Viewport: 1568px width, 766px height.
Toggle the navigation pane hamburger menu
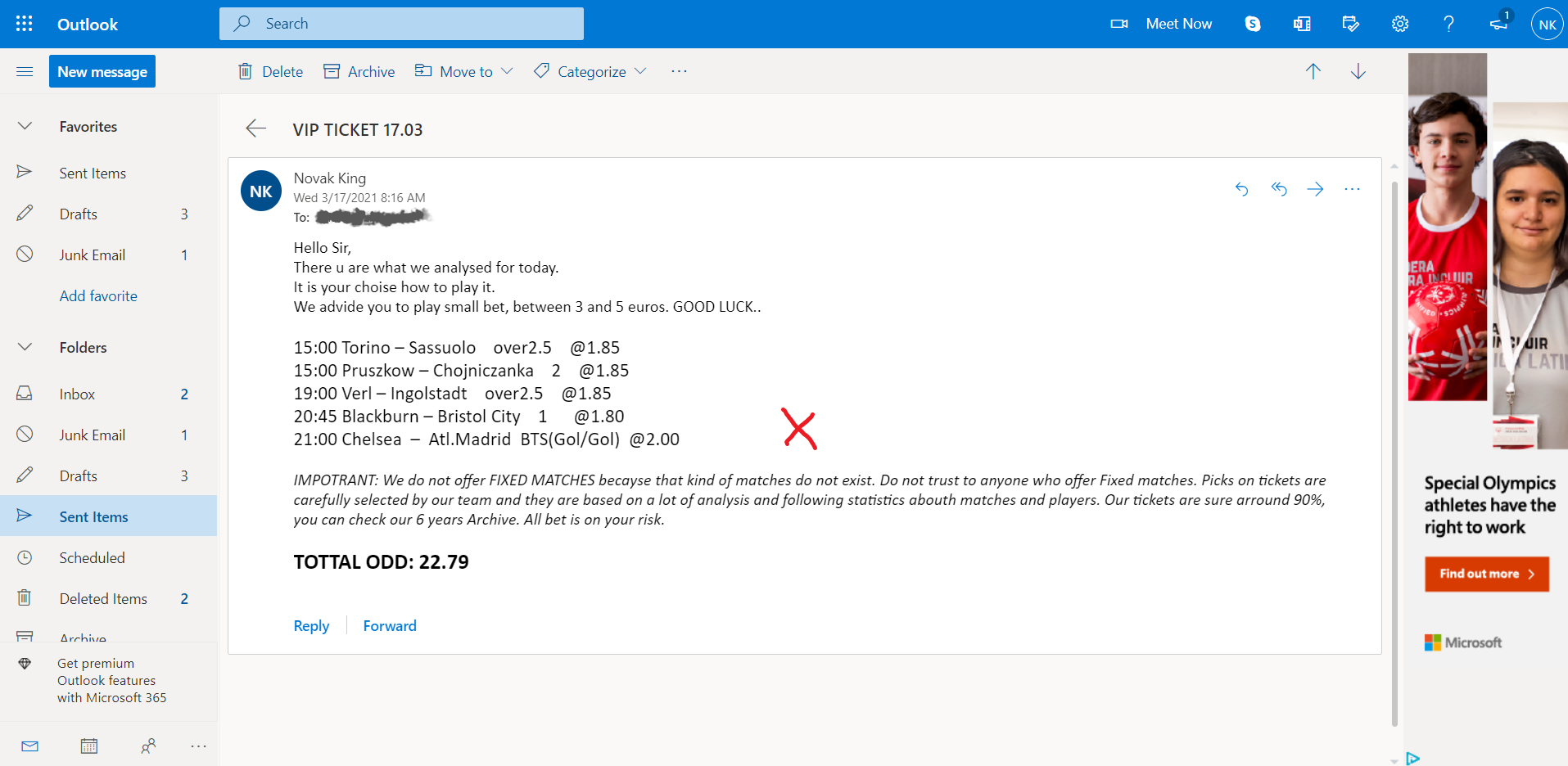pos(25,72)
